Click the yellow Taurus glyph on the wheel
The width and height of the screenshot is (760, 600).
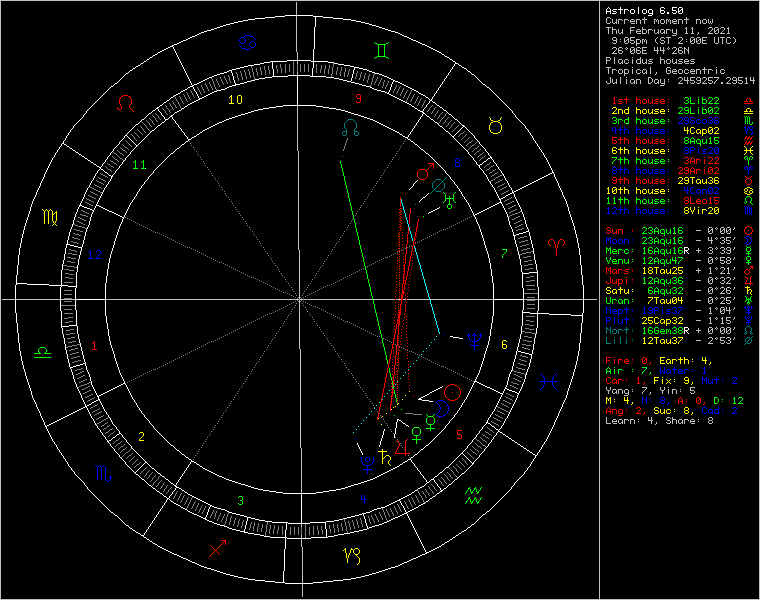[x=495, y=124]
